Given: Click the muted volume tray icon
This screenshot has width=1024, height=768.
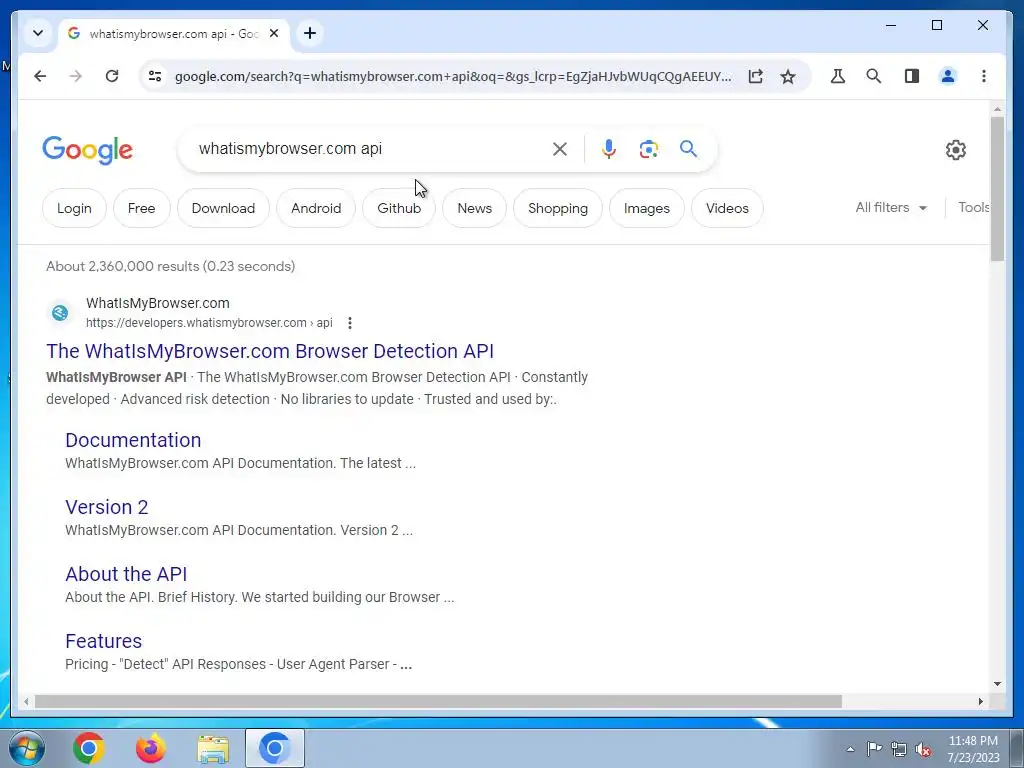Looking at the screenshot, I should point(923,749).
